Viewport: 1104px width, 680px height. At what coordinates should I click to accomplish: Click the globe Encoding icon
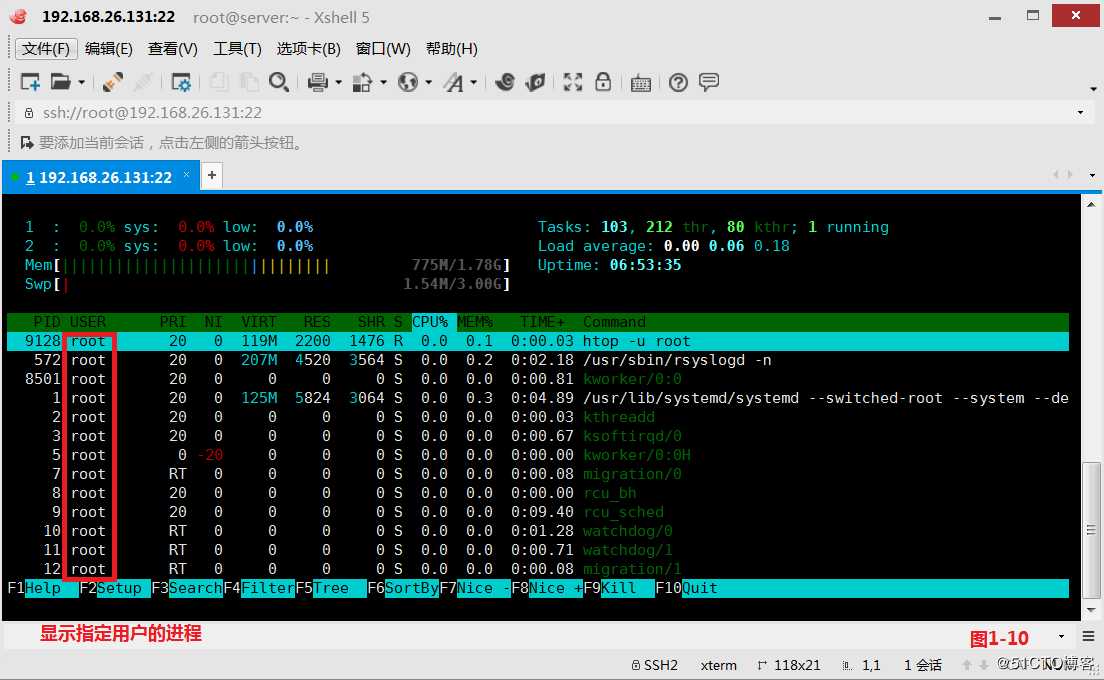408,82
